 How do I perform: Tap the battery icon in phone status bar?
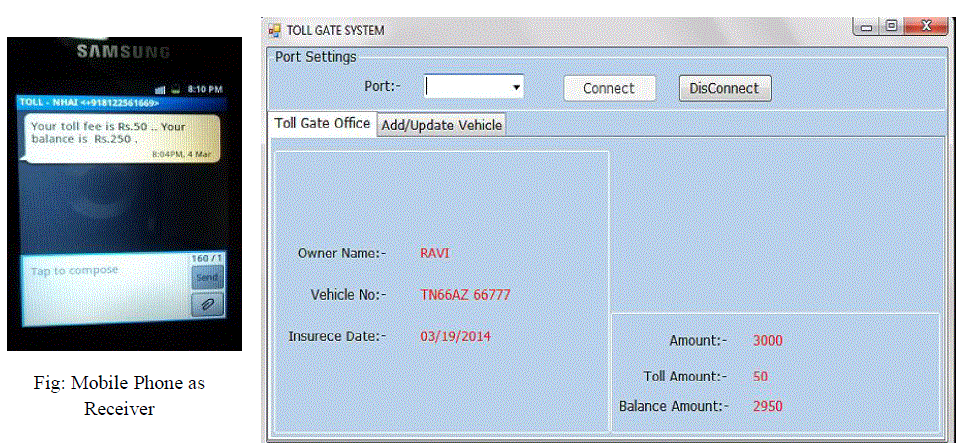pyautogui.click(x=176, y=89)
